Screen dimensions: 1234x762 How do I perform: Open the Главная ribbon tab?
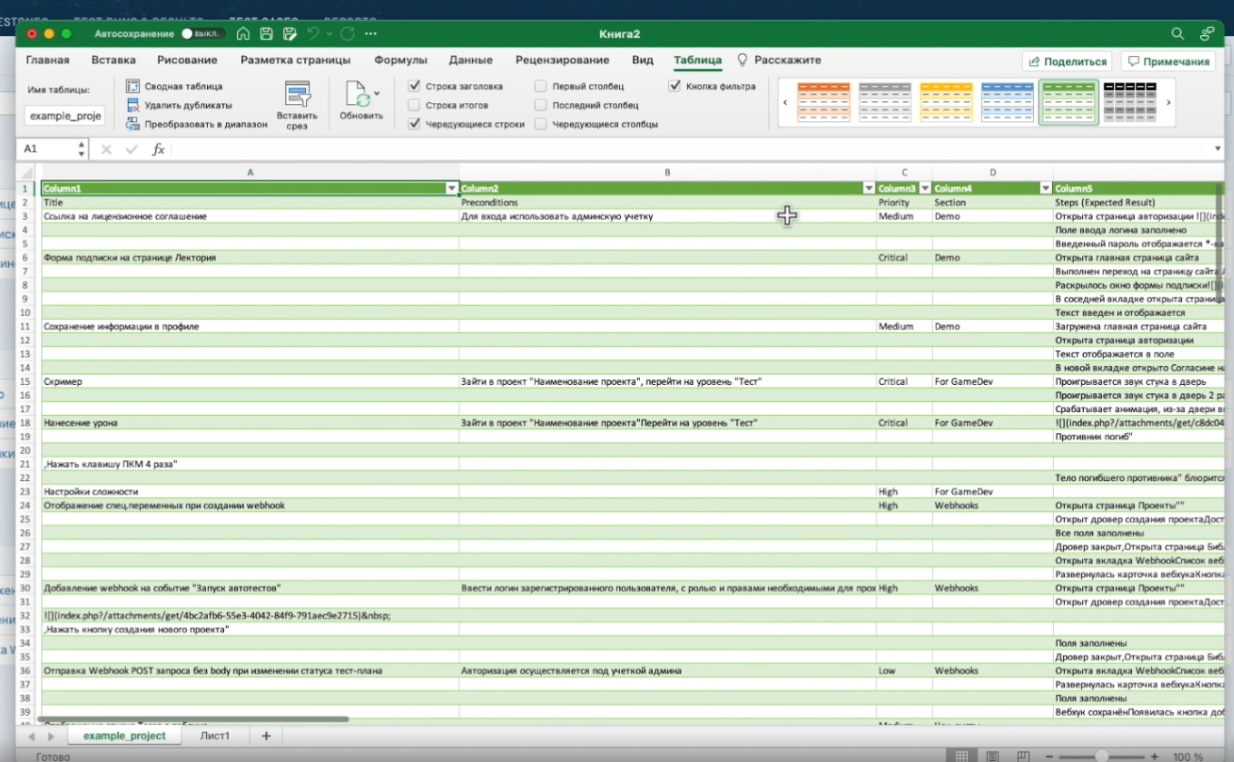[48, 60]
